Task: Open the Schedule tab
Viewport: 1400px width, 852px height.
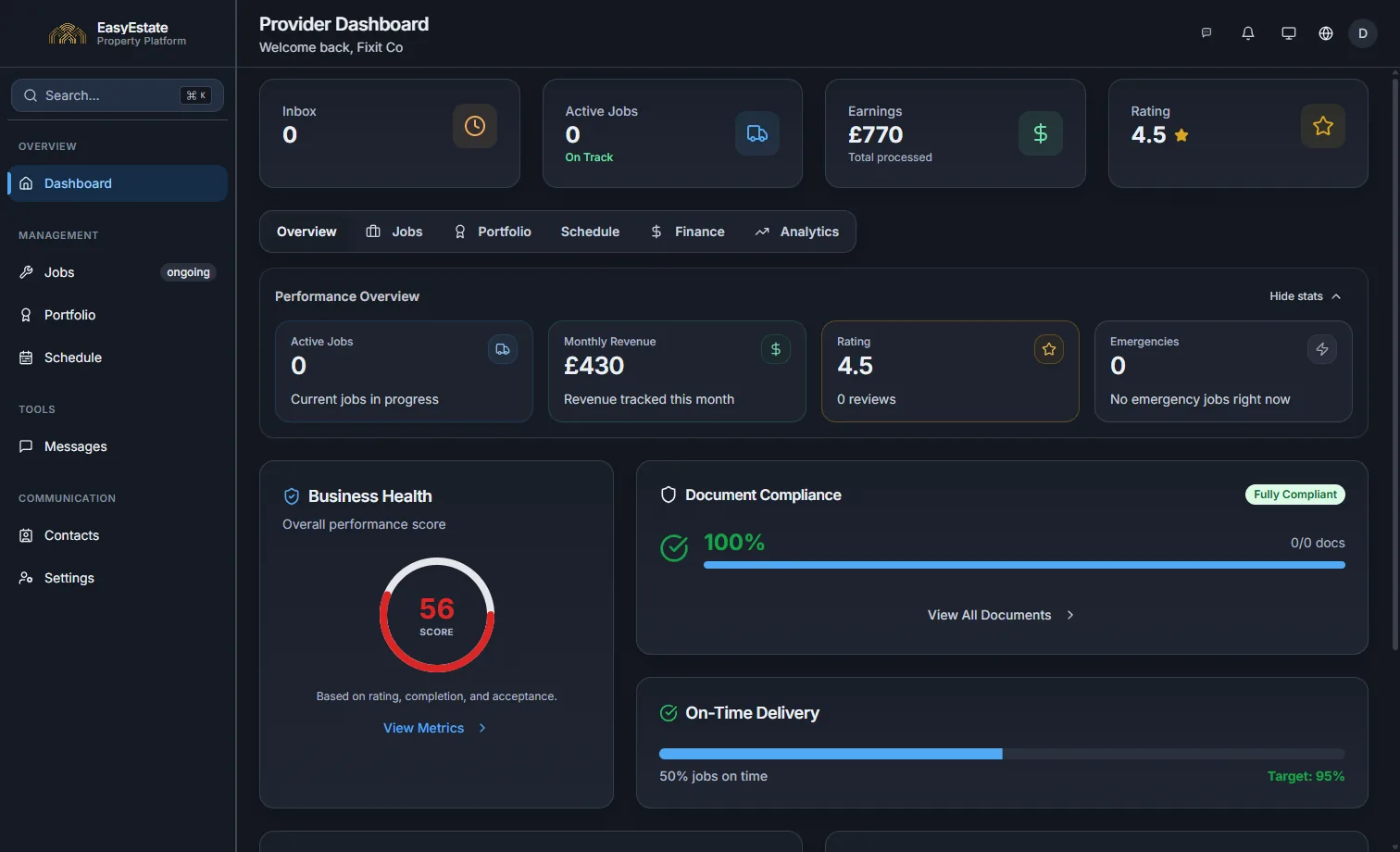Action: click(x=590, y=232)
